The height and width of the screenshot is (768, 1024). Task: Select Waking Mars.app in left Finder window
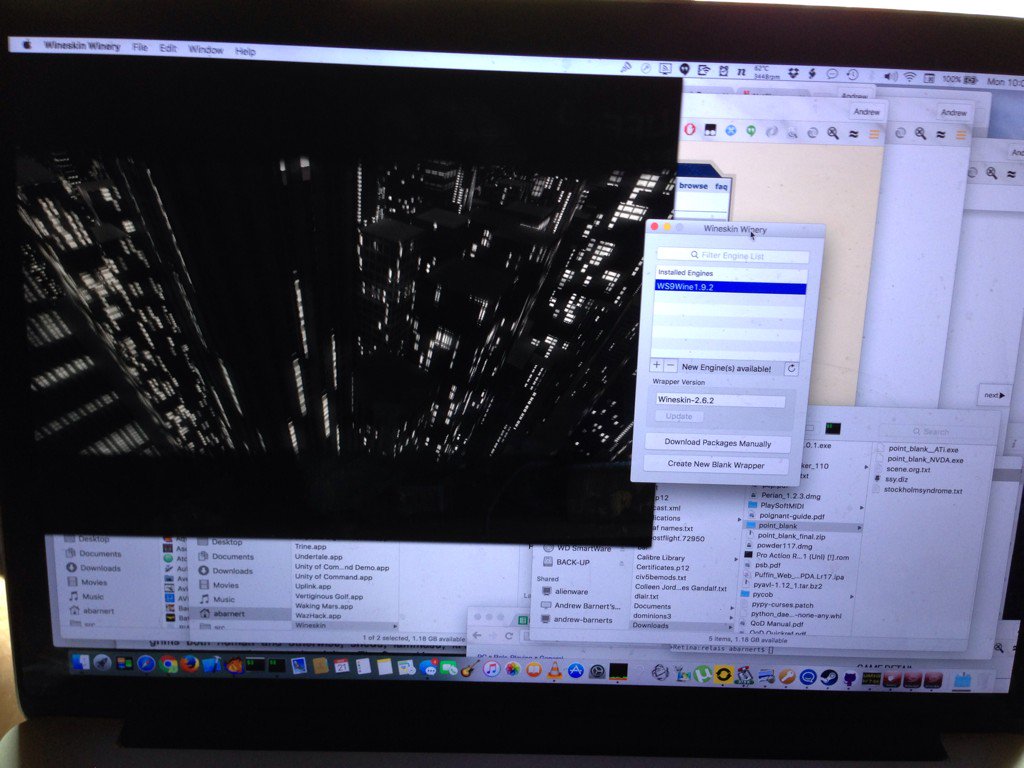pos(324,606)
